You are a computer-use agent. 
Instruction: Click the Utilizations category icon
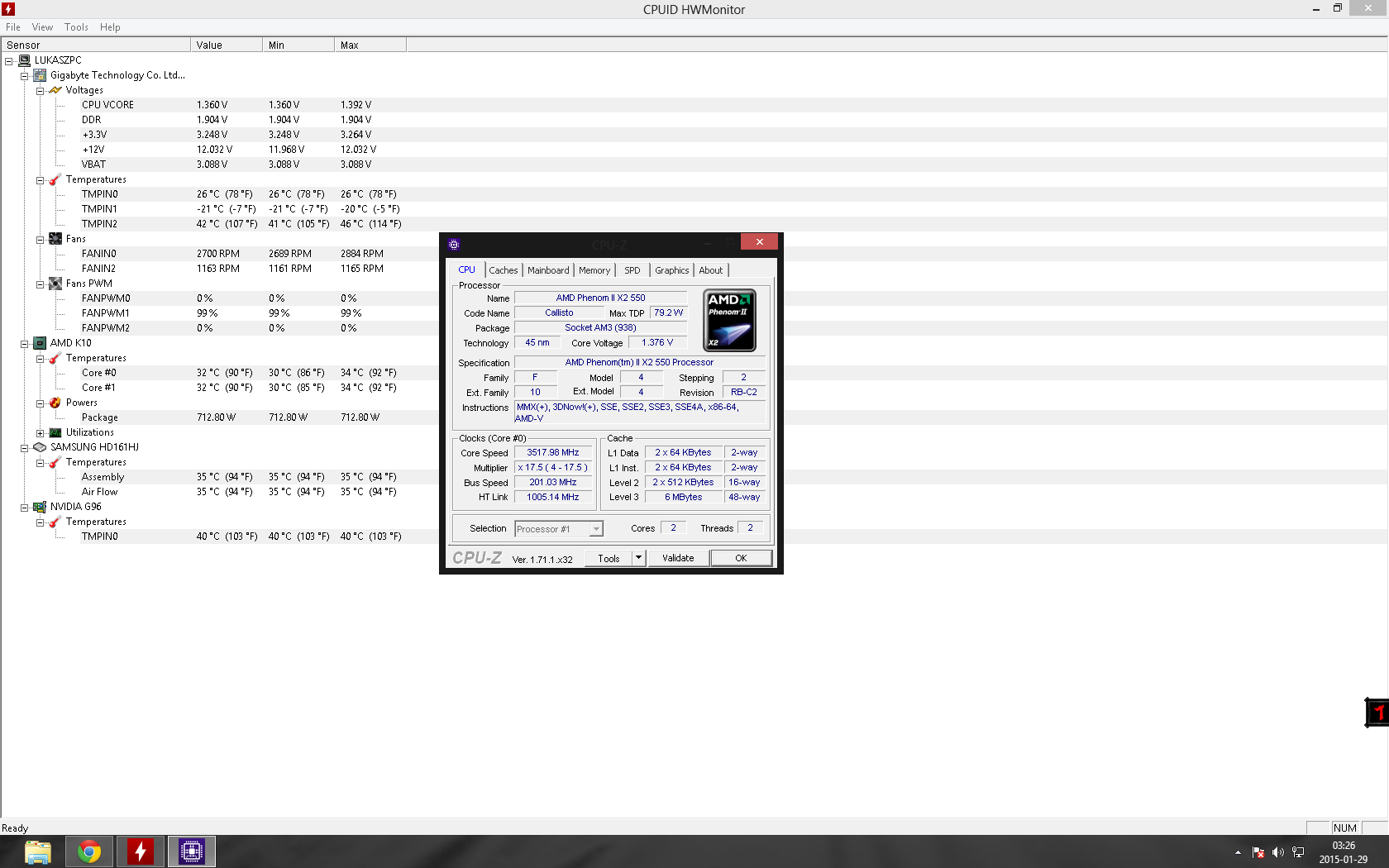point(55,432)
